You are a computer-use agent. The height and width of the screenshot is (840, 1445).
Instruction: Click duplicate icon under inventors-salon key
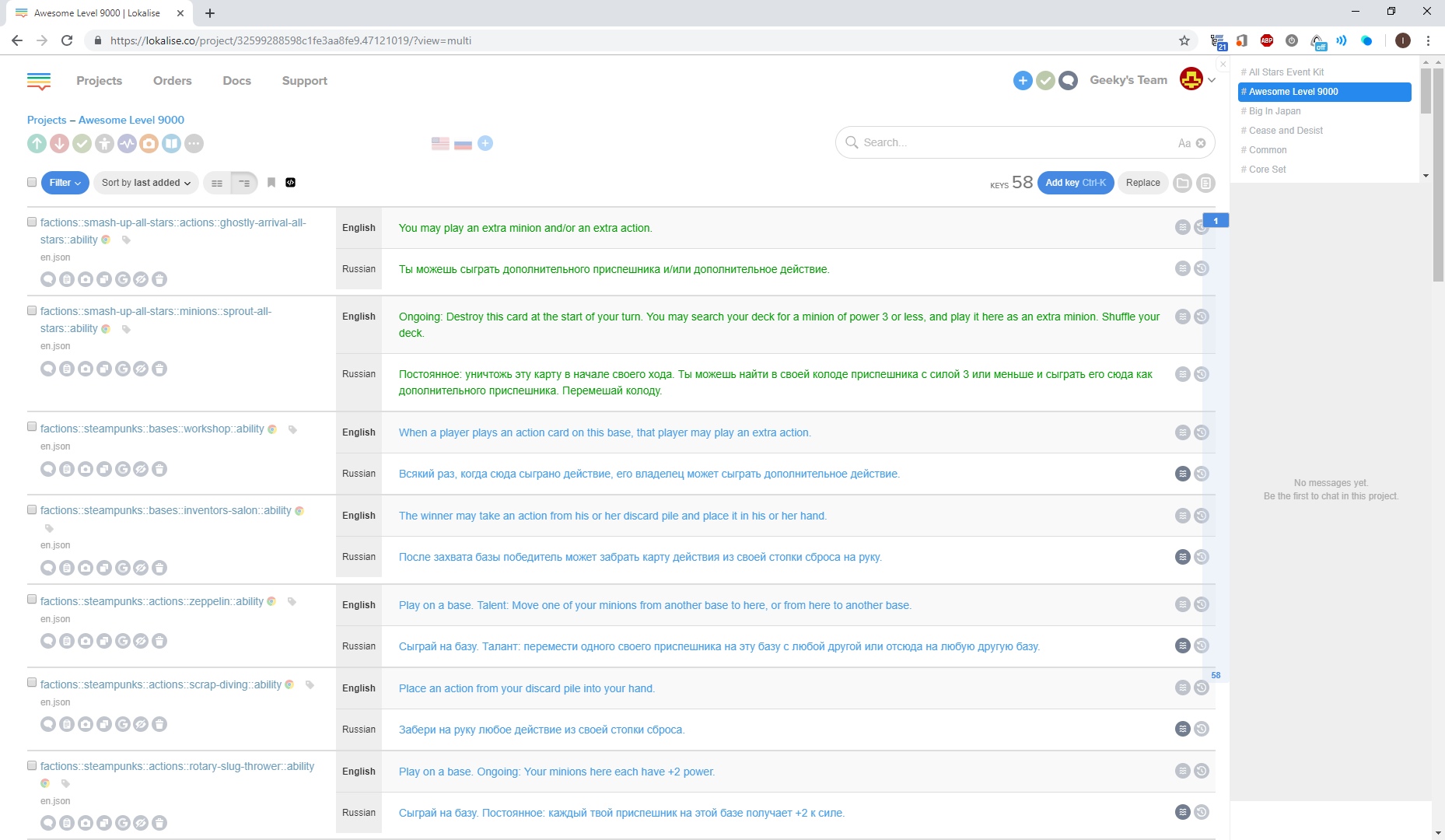click(103, 568)
